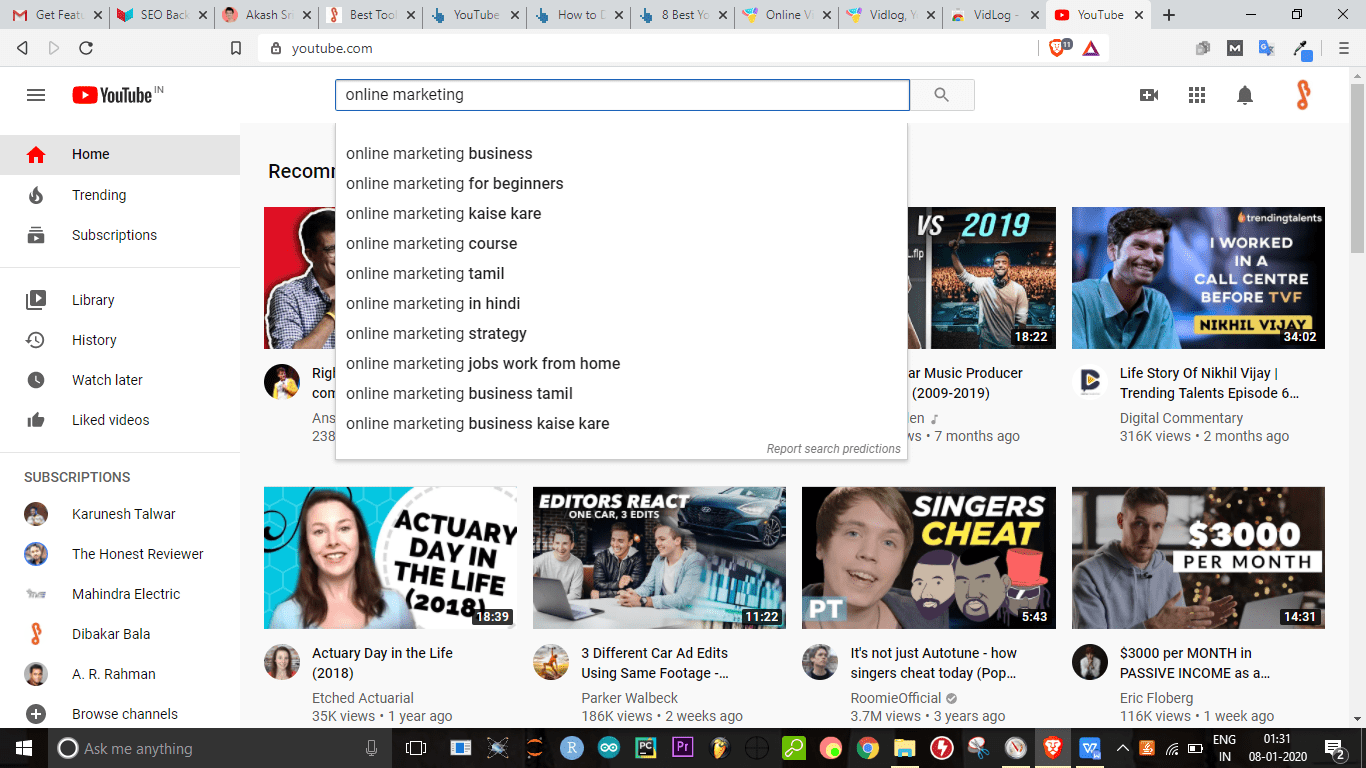The image size is (1366, 768).
Task: Open History in sidebar
Action: pos(120,340)
